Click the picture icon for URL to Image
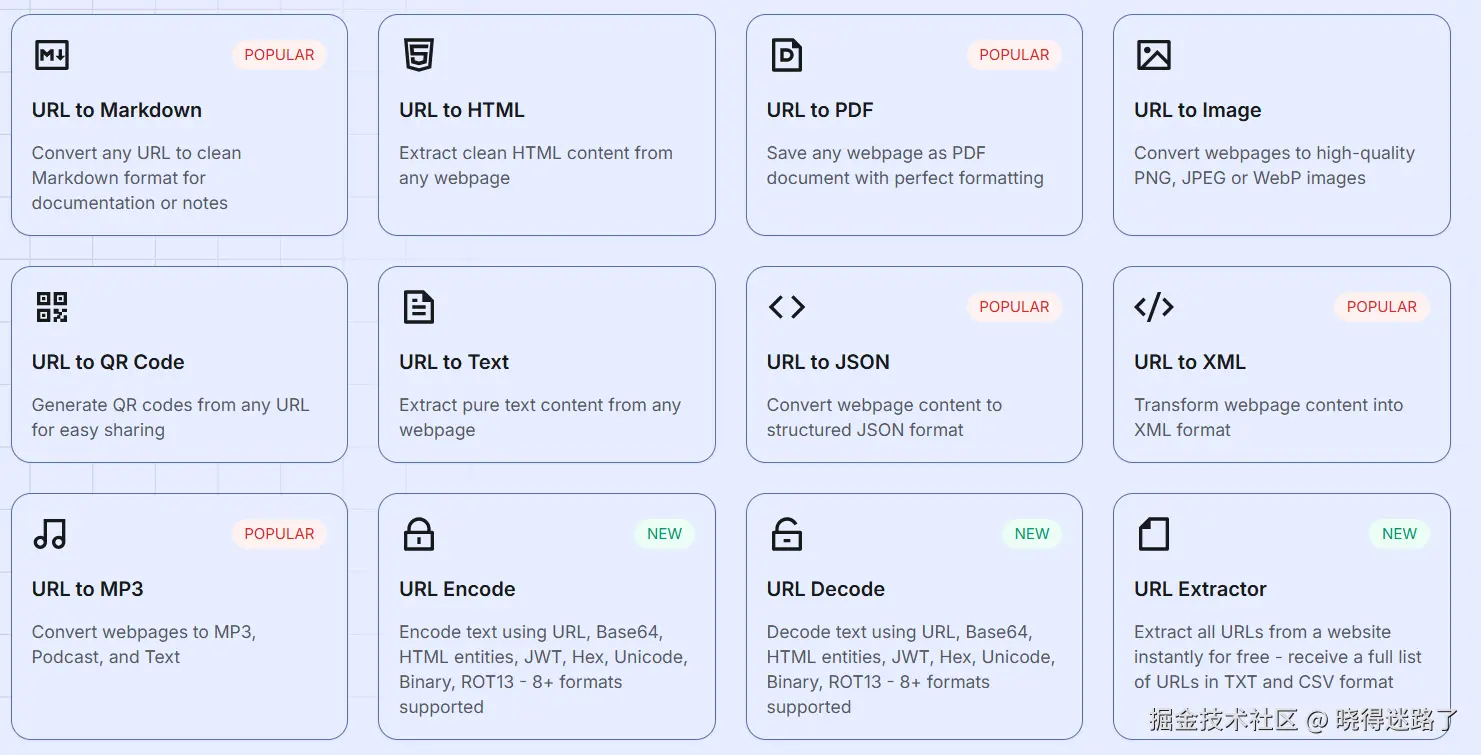 pos(1153,55)
